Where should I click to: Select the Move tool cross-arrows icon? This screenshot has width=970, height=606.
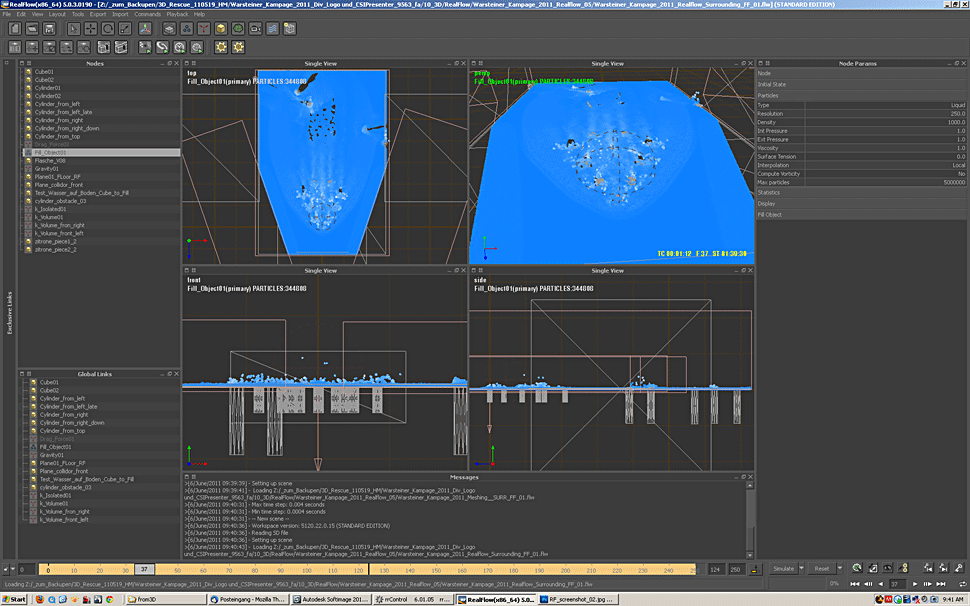(x=90, y=29)
